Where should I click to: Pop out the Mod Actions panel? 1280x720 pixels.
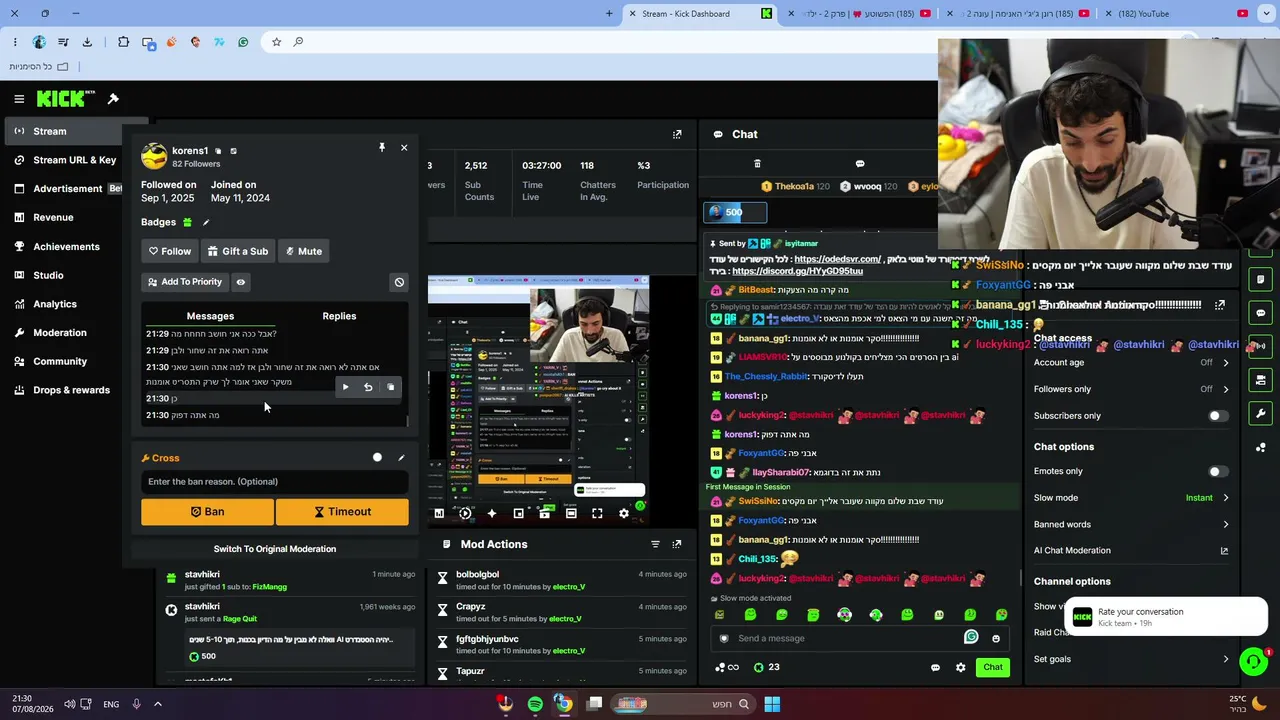[677, 544]
